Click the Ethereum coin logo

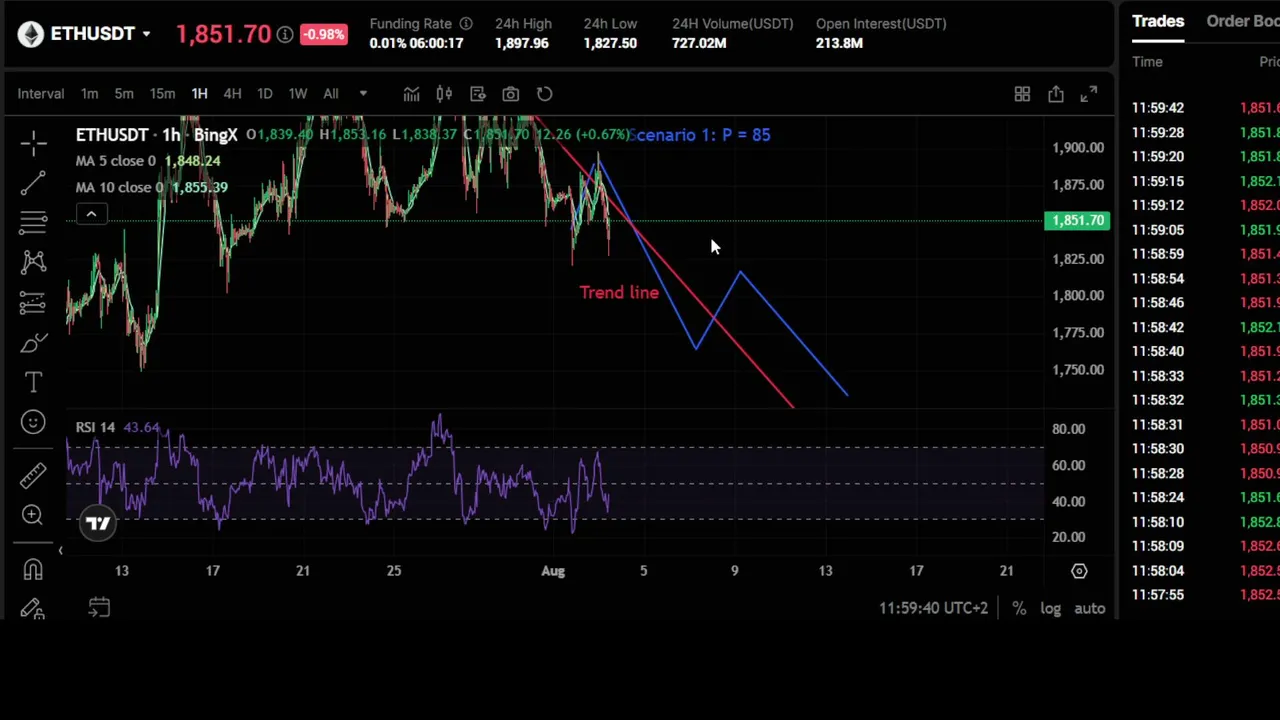click(x=31, y=34)
